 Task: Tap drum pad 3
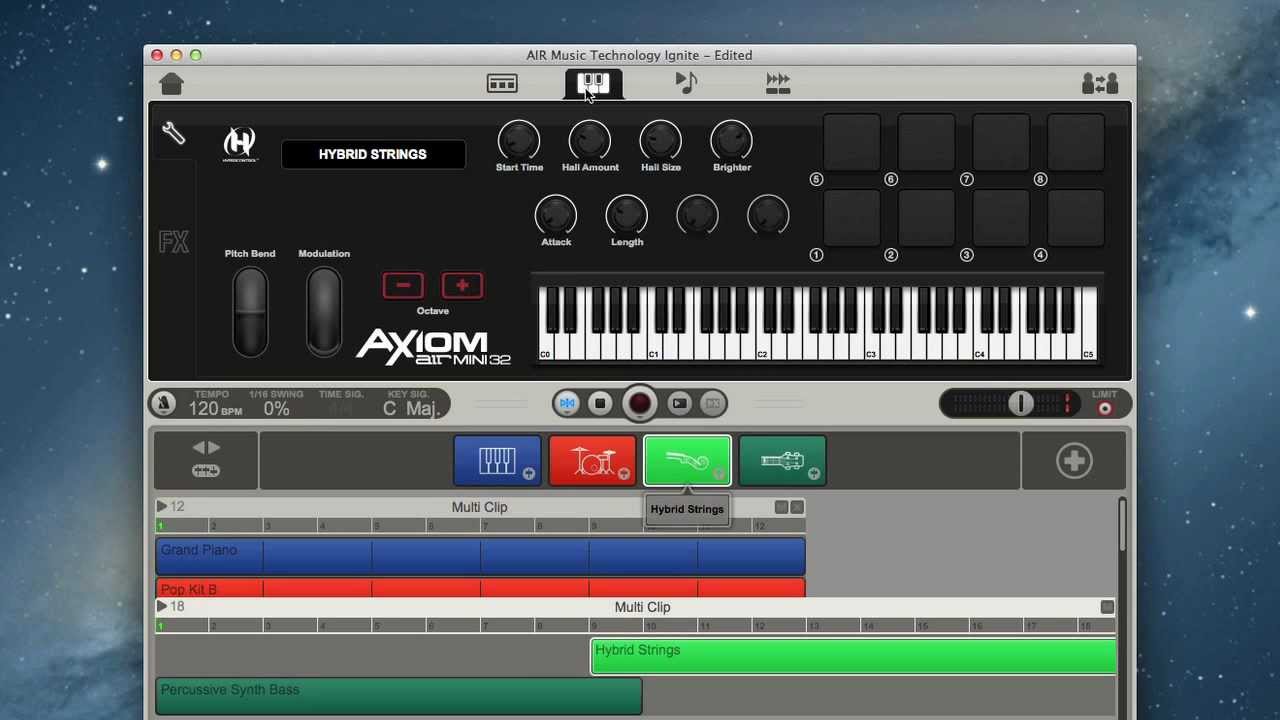coord(1001,217)
